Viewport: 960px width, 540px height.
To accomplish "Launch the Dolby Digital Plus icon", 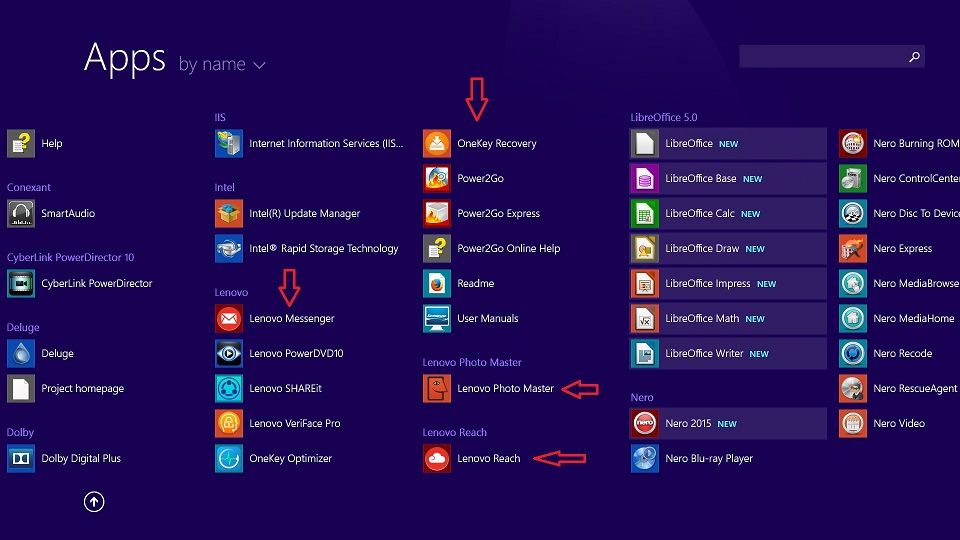I will 21,459.
